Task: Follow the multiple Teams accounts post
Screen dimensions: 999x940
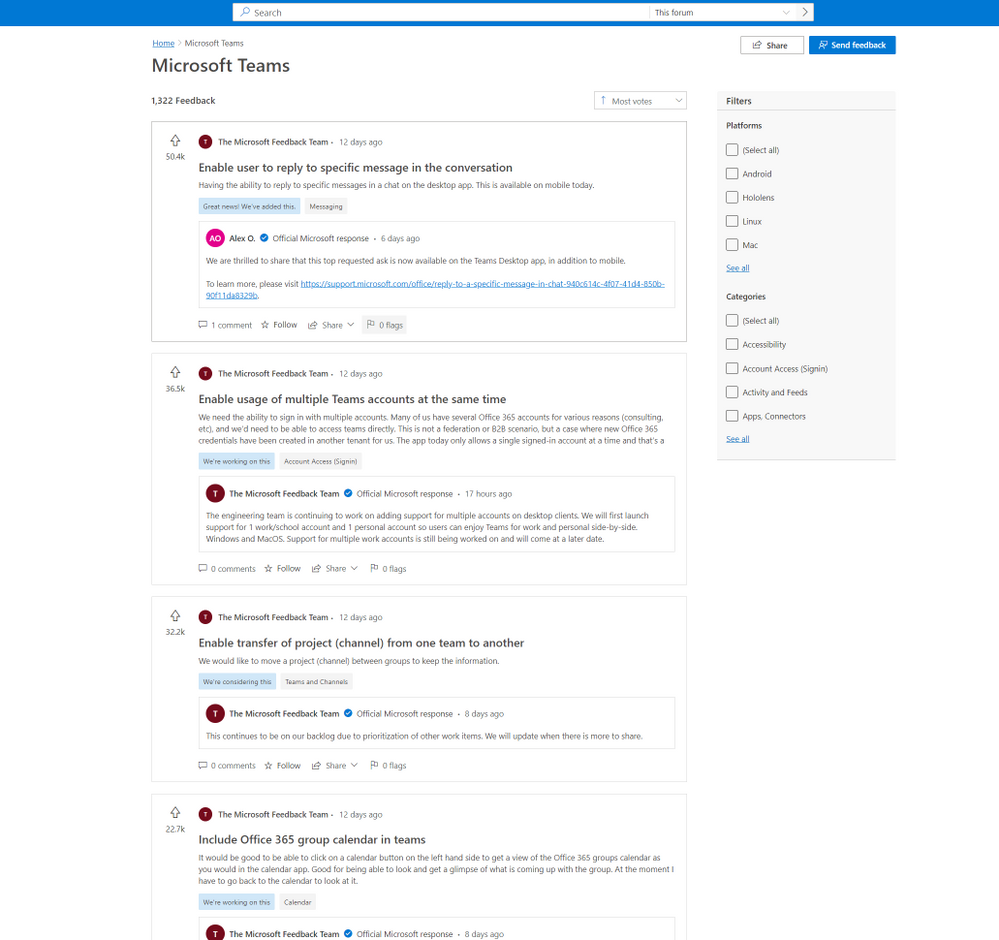Action: [x=282, y=568]
